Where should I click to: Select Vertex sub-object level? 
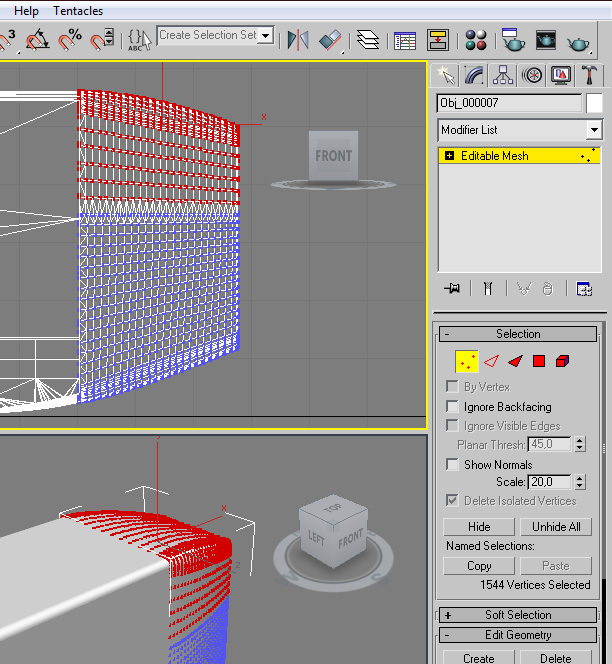[467, 361]
